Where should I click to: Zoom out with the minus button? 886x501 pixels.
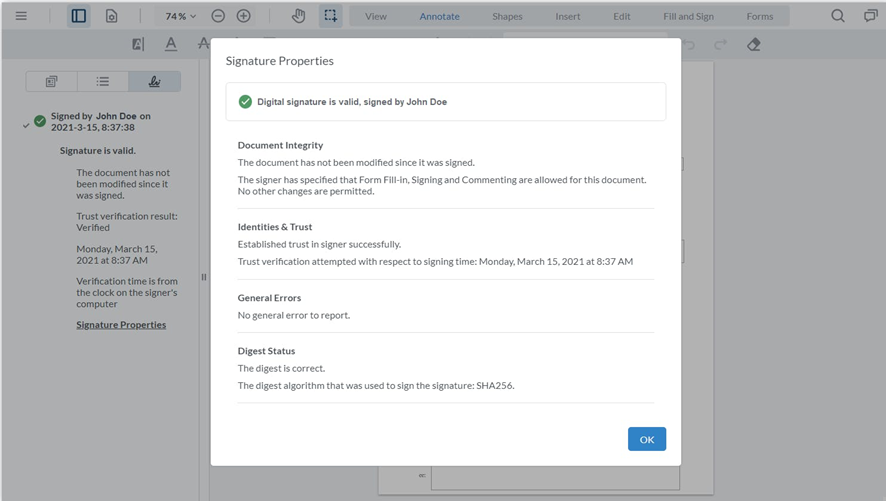click(218, 16)
